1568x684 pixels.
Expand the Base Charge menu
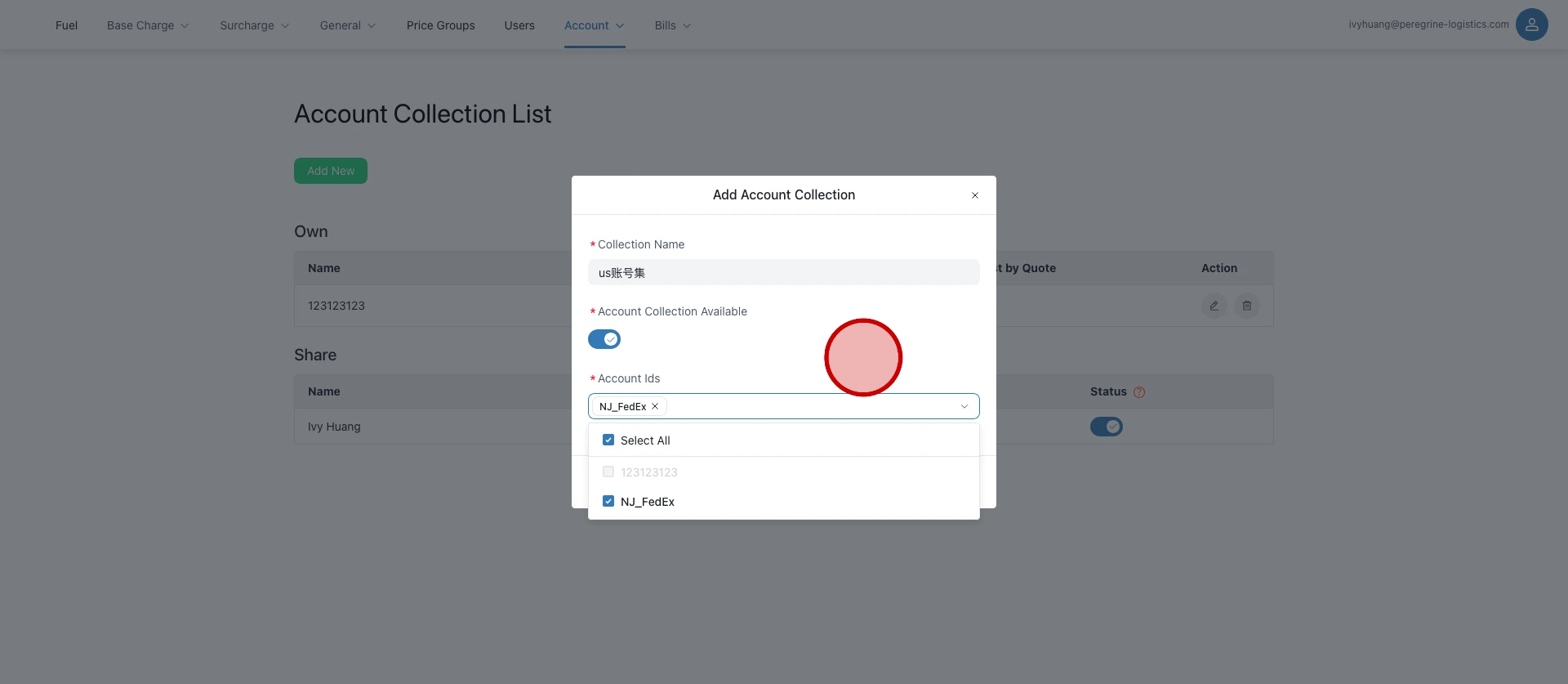pos(148,25)
